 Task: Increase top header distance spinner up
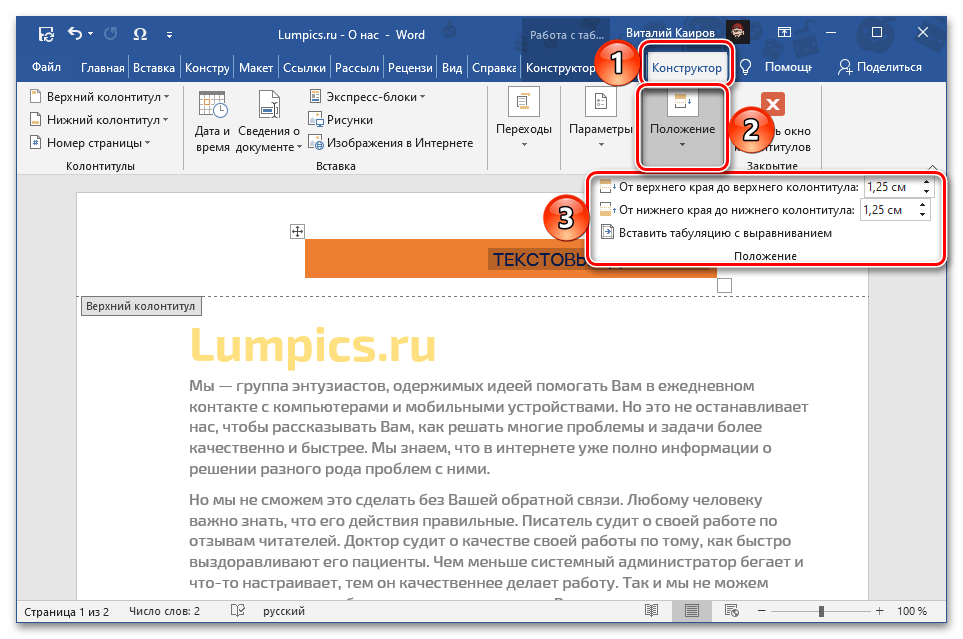[x=926, y=182]
